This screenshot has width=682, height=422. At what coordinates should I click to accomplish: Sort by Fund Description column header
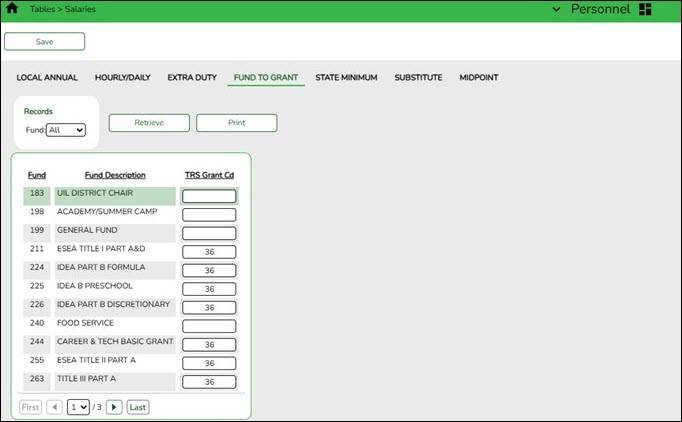tap(115, 175)
